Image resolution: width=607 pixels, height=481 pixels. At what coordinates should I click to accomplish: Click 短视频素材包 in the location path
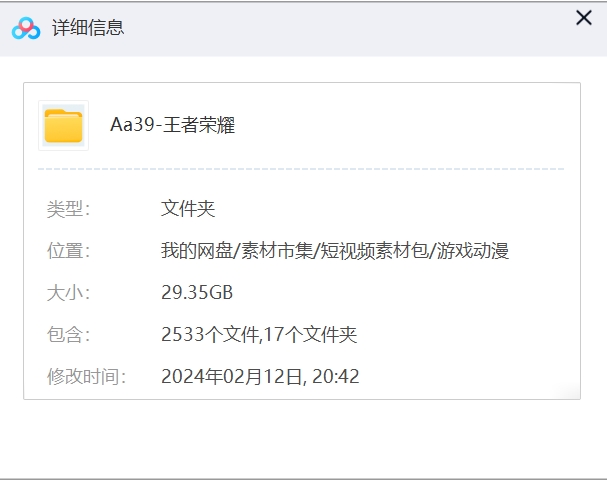pos(373,251)
